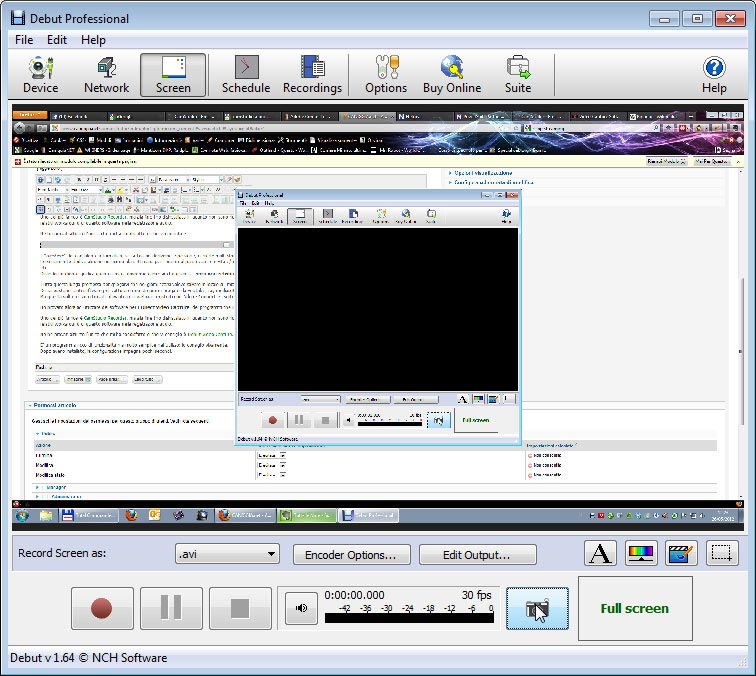Open the color adjustment settings

[641, 553]
